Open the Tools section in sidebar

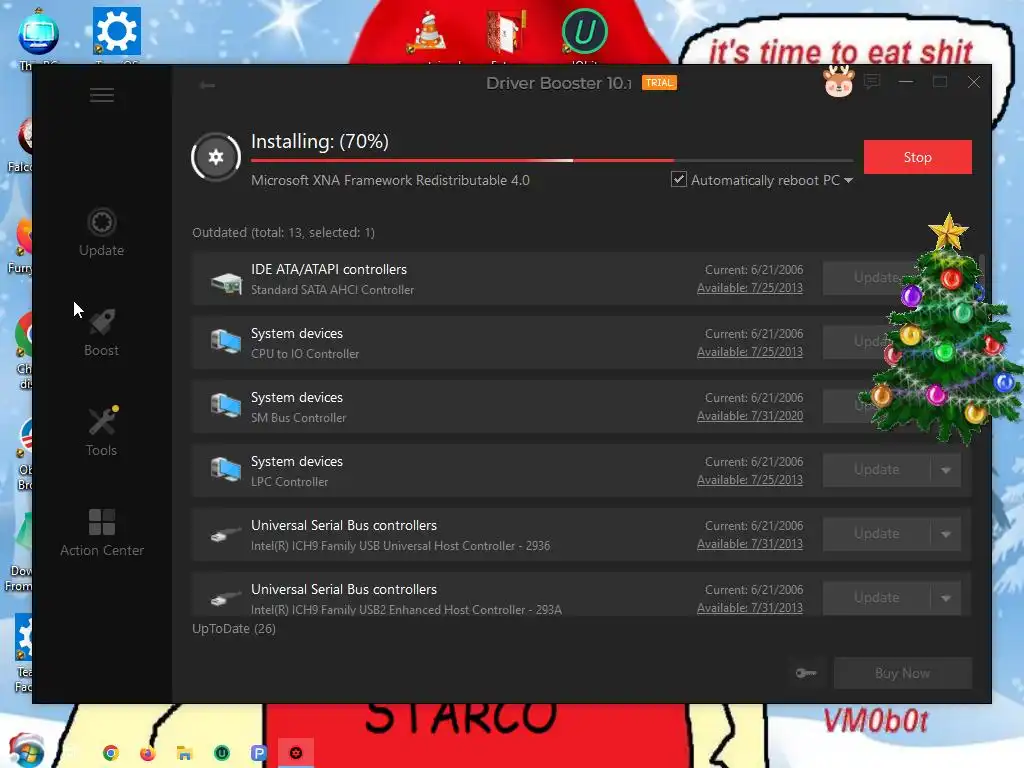tap(101, 432)
